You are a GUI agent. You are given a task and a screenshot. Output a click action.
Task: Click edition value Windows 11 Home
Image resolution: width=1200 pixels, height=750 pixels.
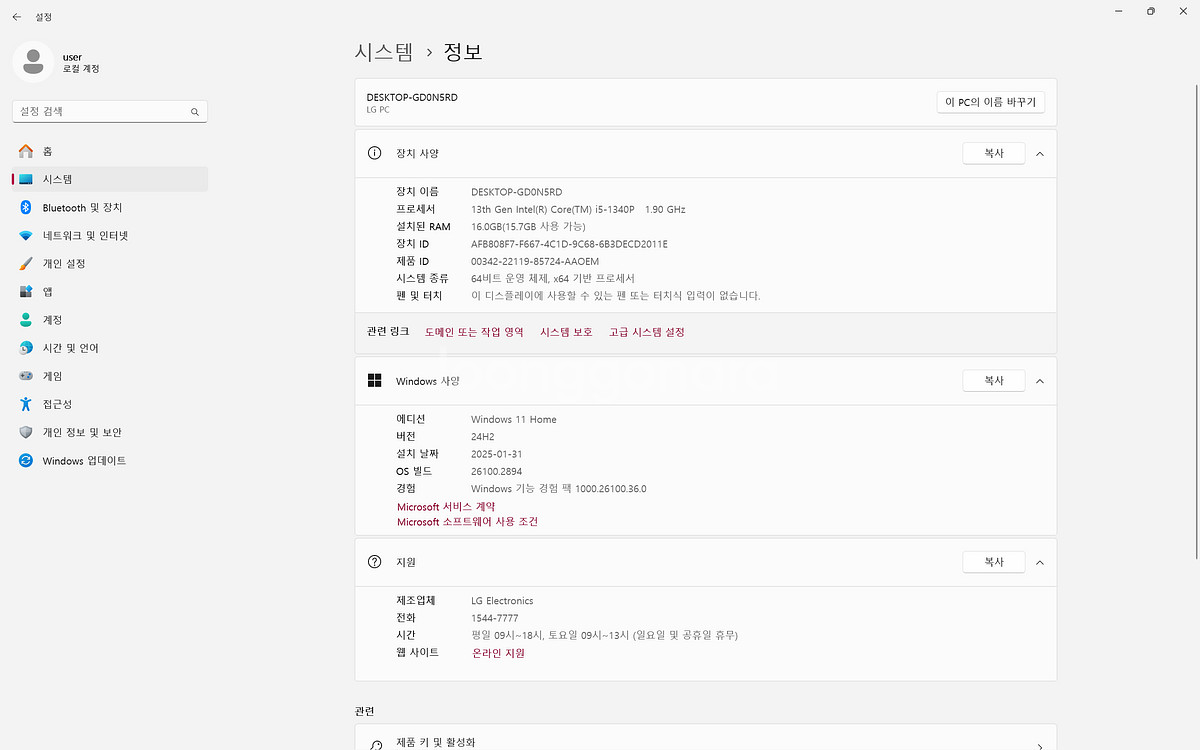(514, 419)
